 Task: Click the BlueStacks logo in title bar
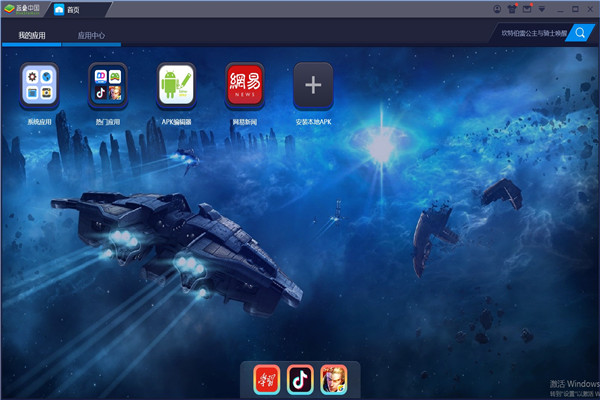(x=22, y=9)
